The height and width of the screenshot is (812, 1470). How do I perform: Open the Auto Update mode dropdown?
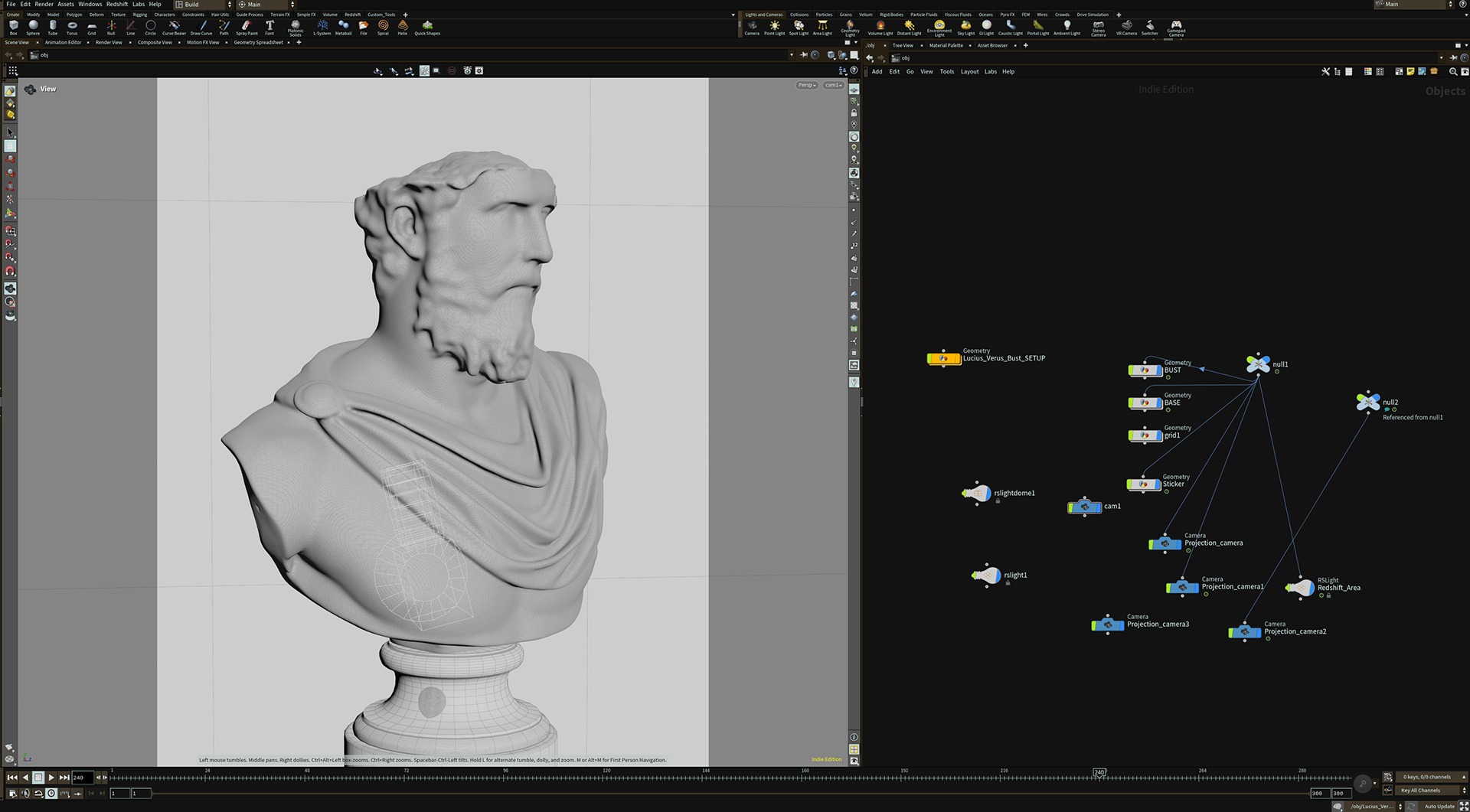coord(1439,807)
